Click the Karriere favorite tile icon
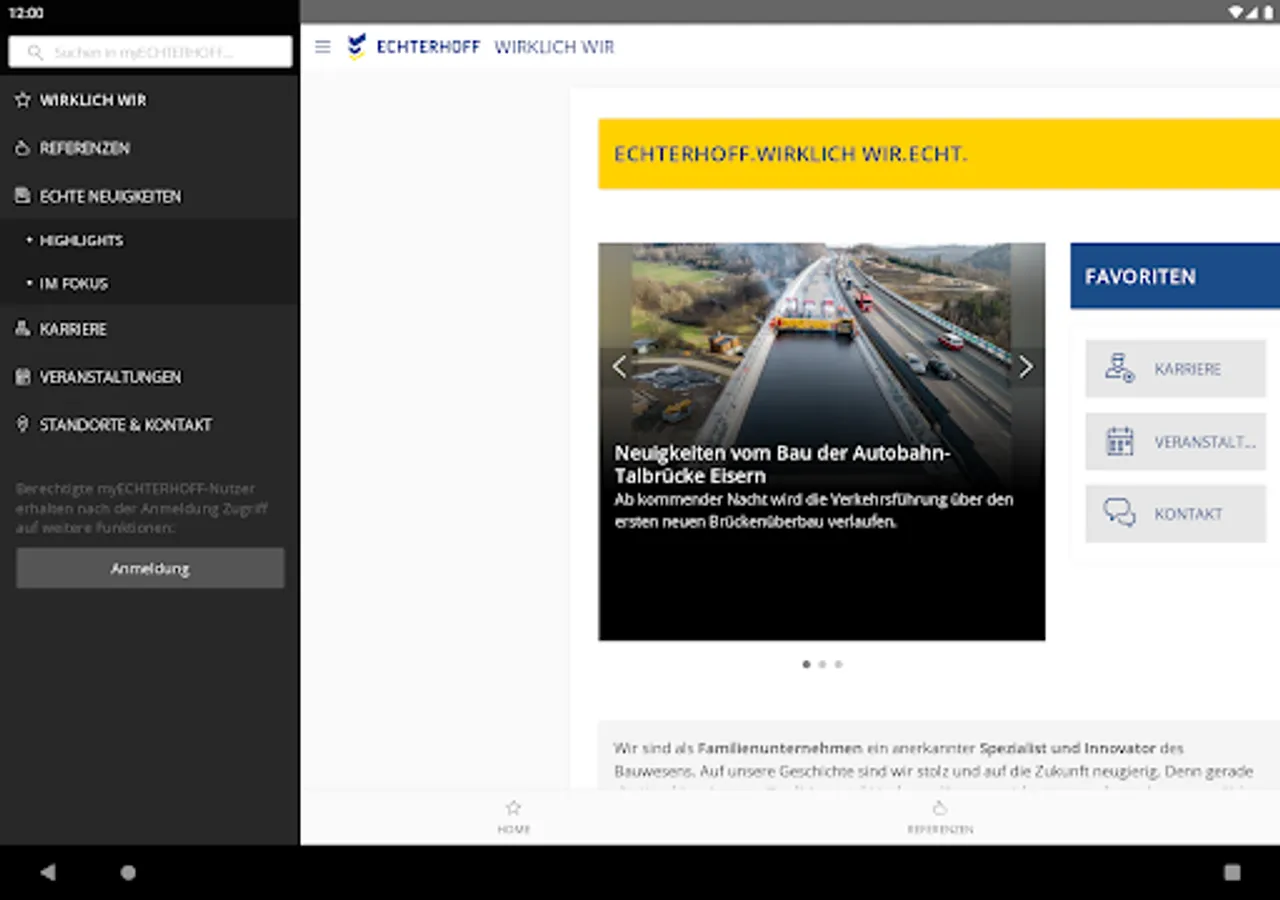Screen dimensions: 1280x900 1120,368
